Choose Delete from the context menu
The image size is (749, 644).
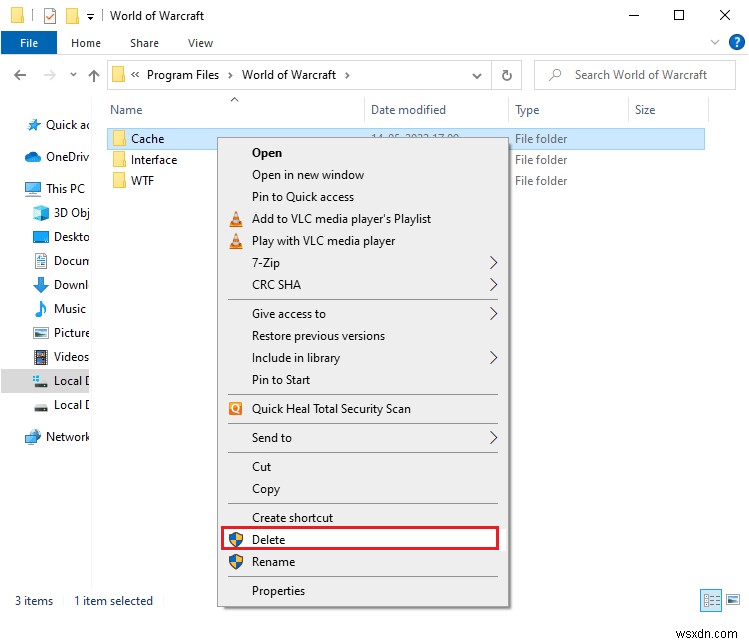click(x=360, y=540)
